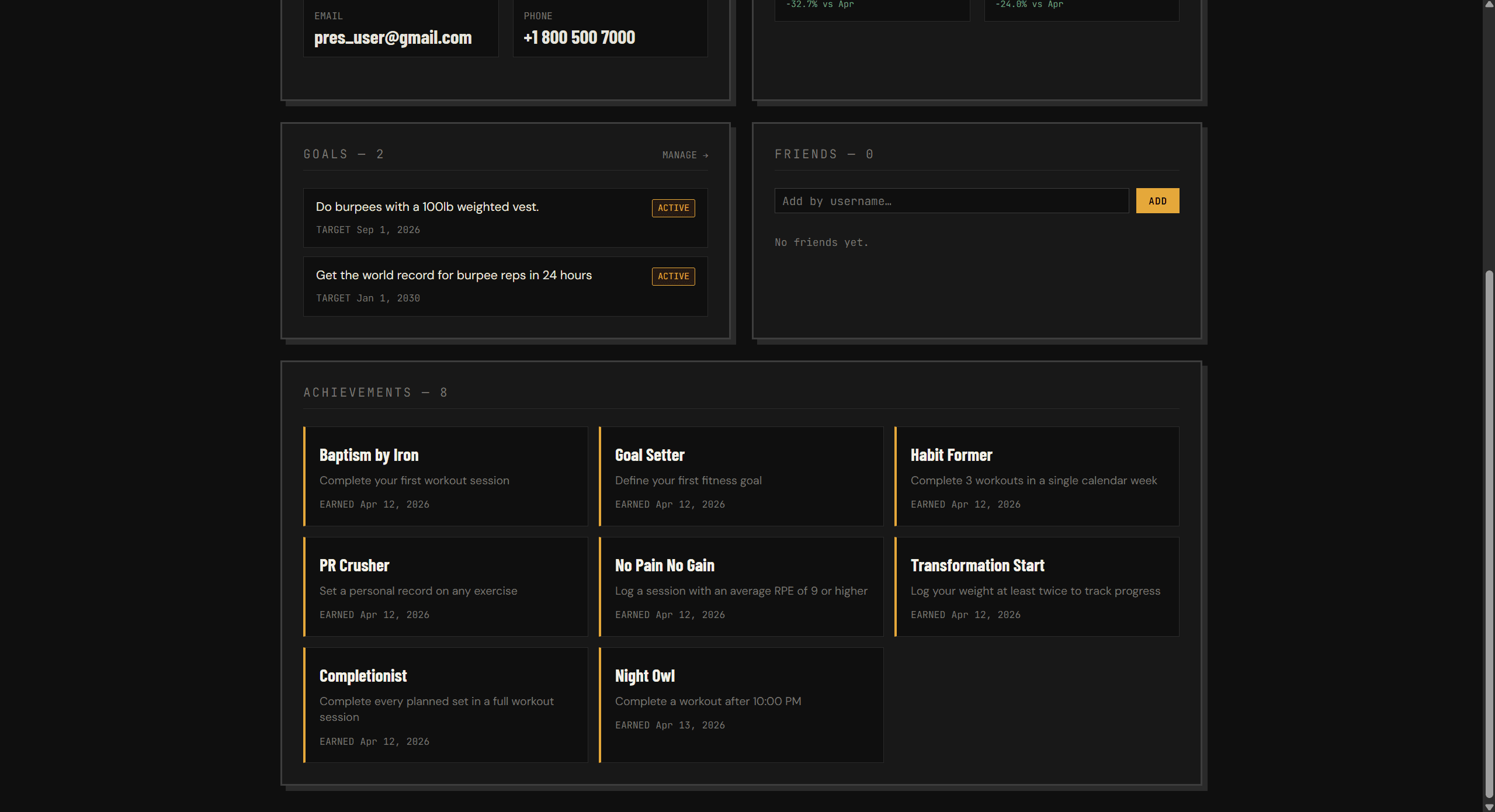Open the Manage goals link

[685, 155]
